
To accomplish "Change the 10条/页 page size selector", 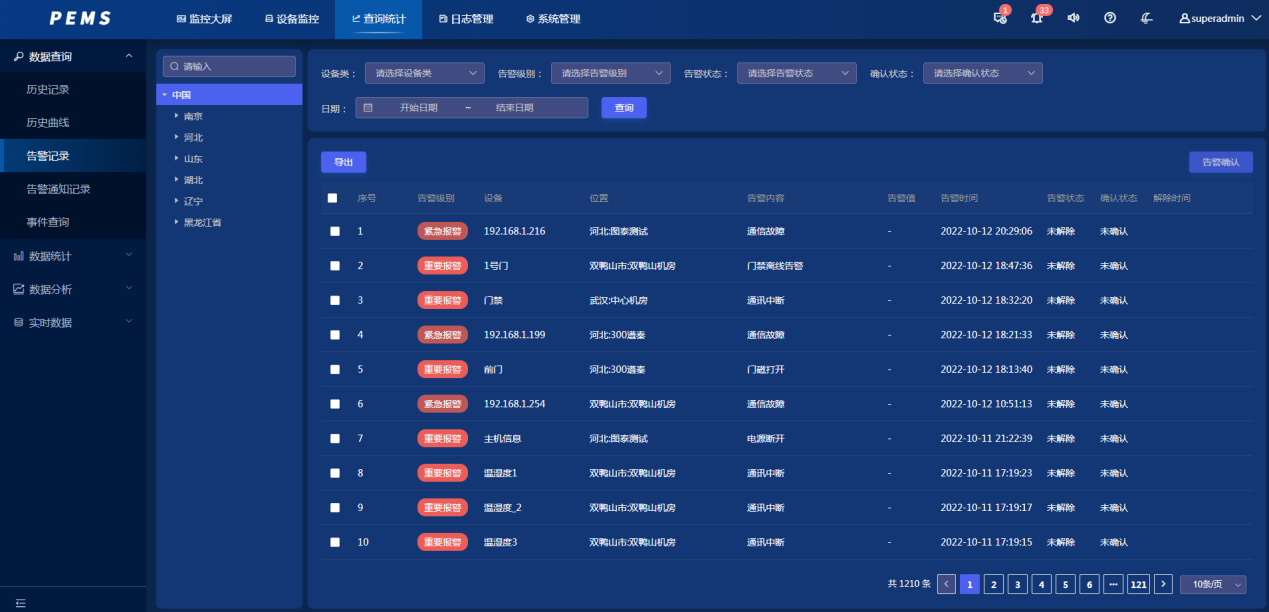I will point(1213,584).
